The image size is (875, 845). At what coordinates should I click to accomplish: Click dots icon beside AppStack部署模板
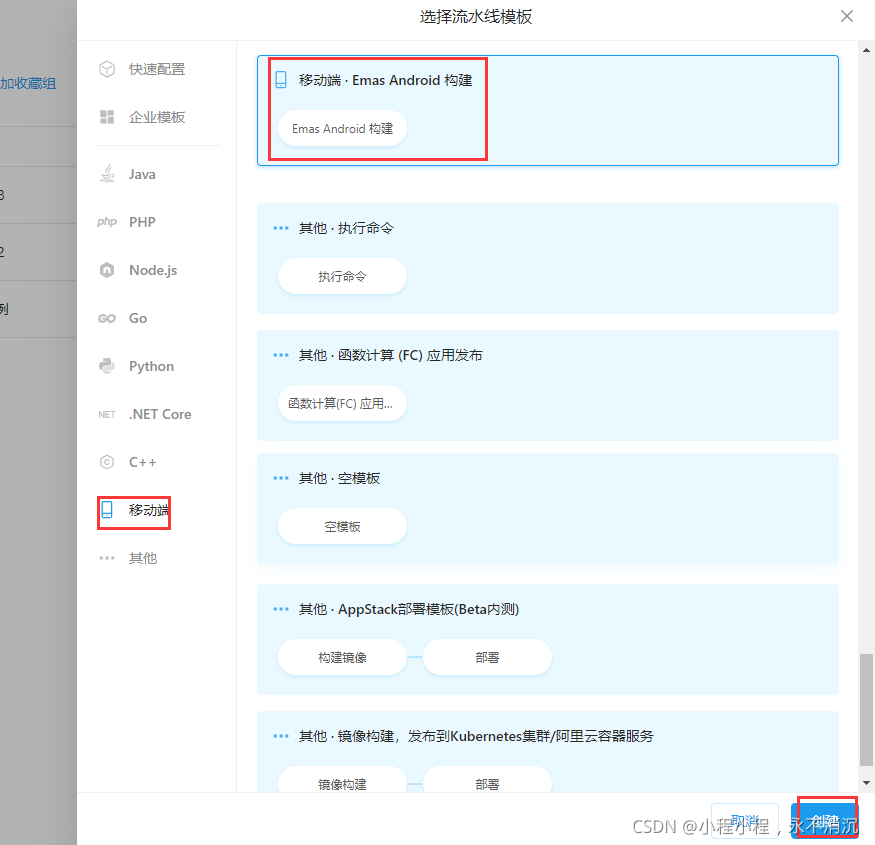pyautogui.click(x=281, y=609)
